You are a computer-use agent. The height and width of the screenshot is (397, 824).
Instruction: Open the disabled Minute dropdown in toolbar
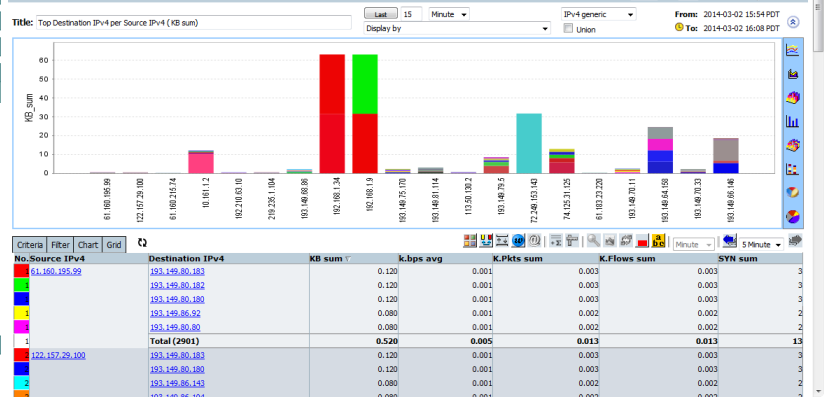click(x=694, y=245)
